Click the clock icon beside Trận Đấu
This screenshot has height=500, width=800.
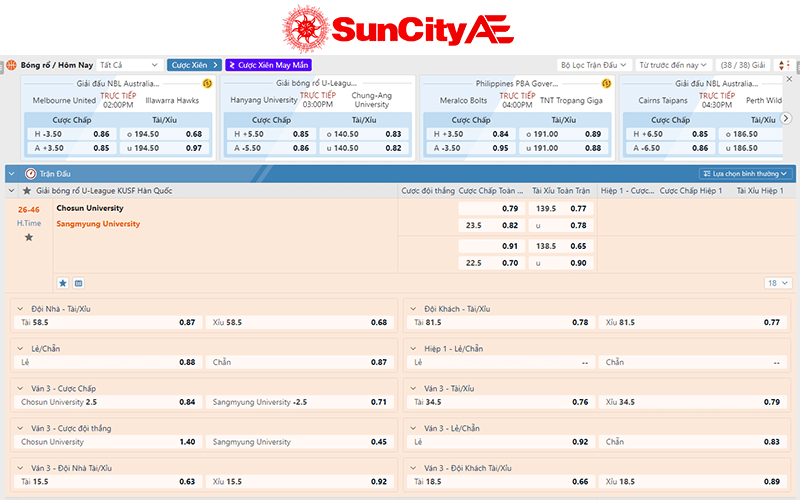pyautogui.click(x=31, y=174)
